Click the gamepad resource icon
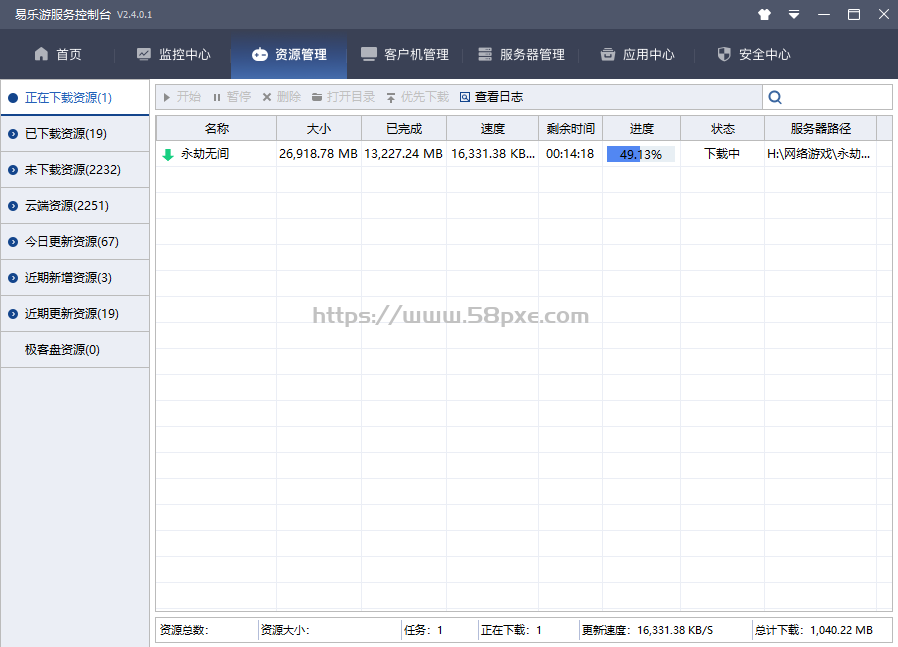The height and width of the screenshot is (647, 898). pos(259,54)
